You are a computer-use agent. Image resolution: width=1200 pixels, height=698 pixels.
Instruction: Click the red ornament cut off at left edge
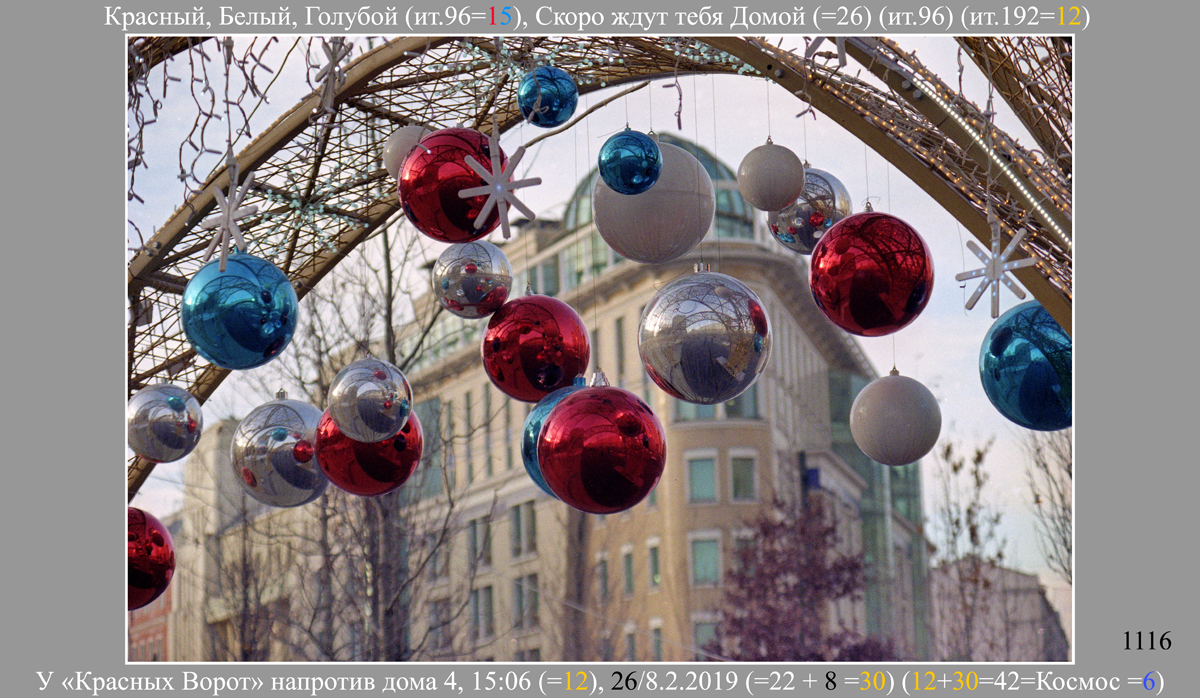click(148, 558)
